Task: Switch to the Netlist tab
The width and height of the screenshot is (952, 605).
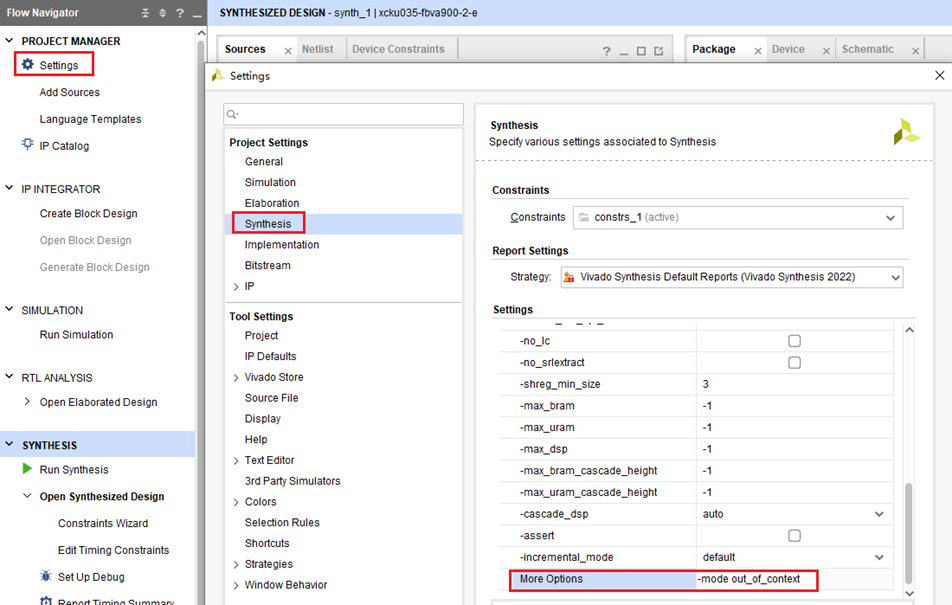Action: [x=318, y=49]
